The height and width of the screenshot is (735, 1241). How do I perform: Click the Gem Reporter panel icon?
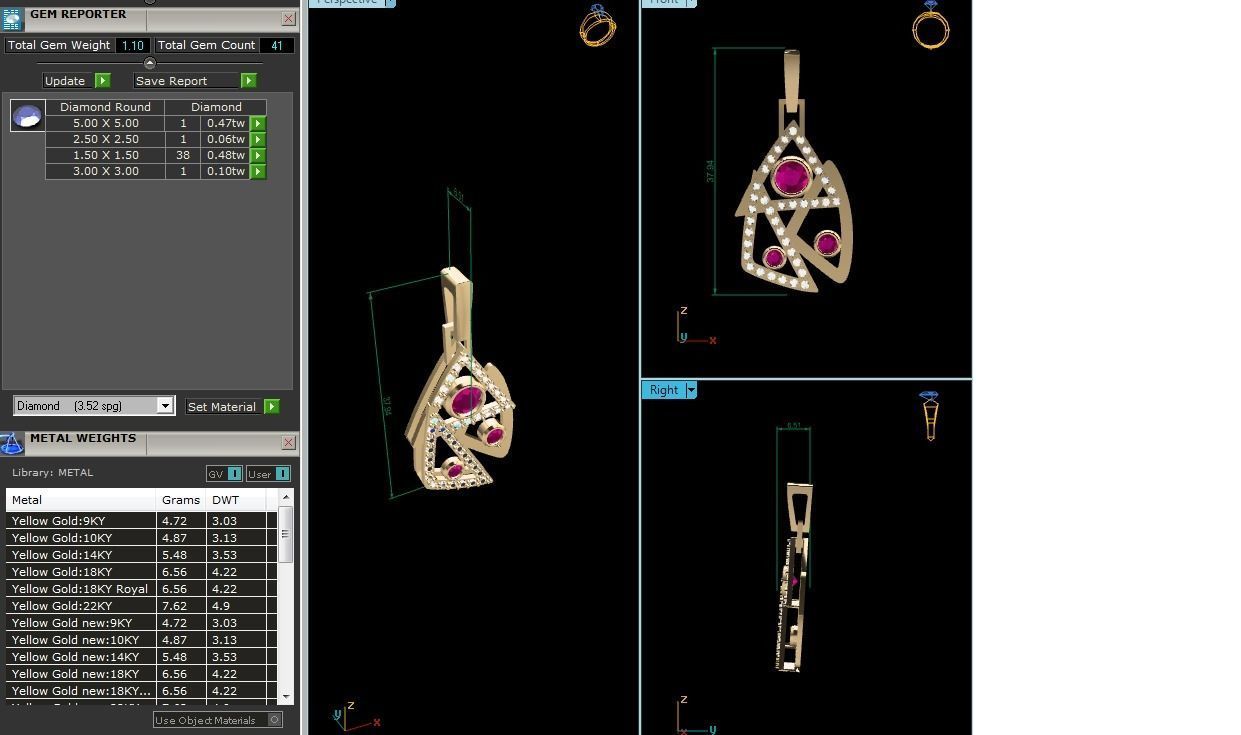coord(11,20)
